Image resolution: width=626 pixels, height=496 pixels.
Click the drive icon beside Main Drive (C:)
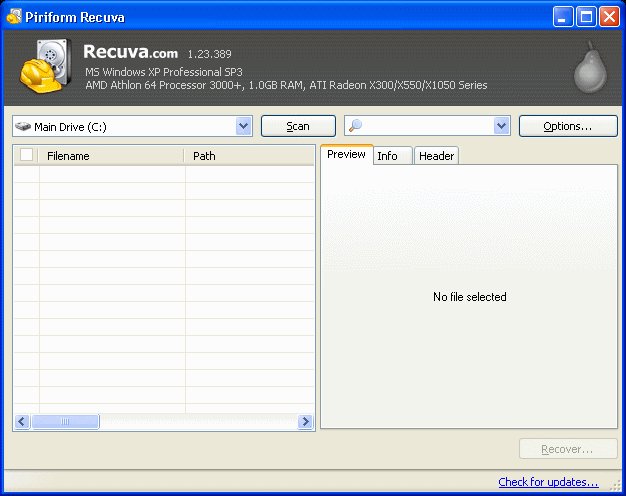pyautogui.click(x=23, y=126)
